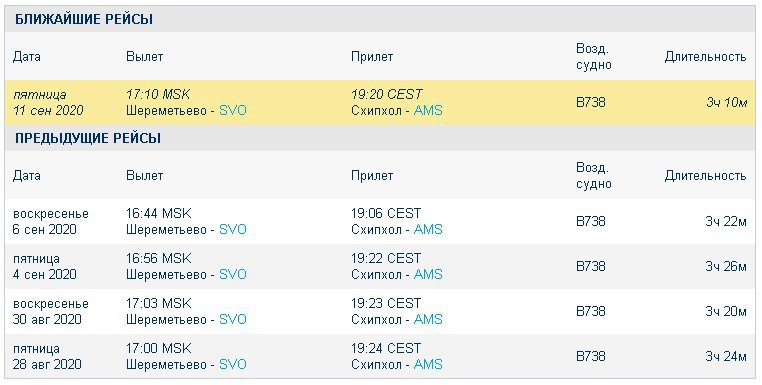762x385 pixels.
Task: Select SVO link for 30 авг 2020 flight
Action: click(x=233, y=319)
